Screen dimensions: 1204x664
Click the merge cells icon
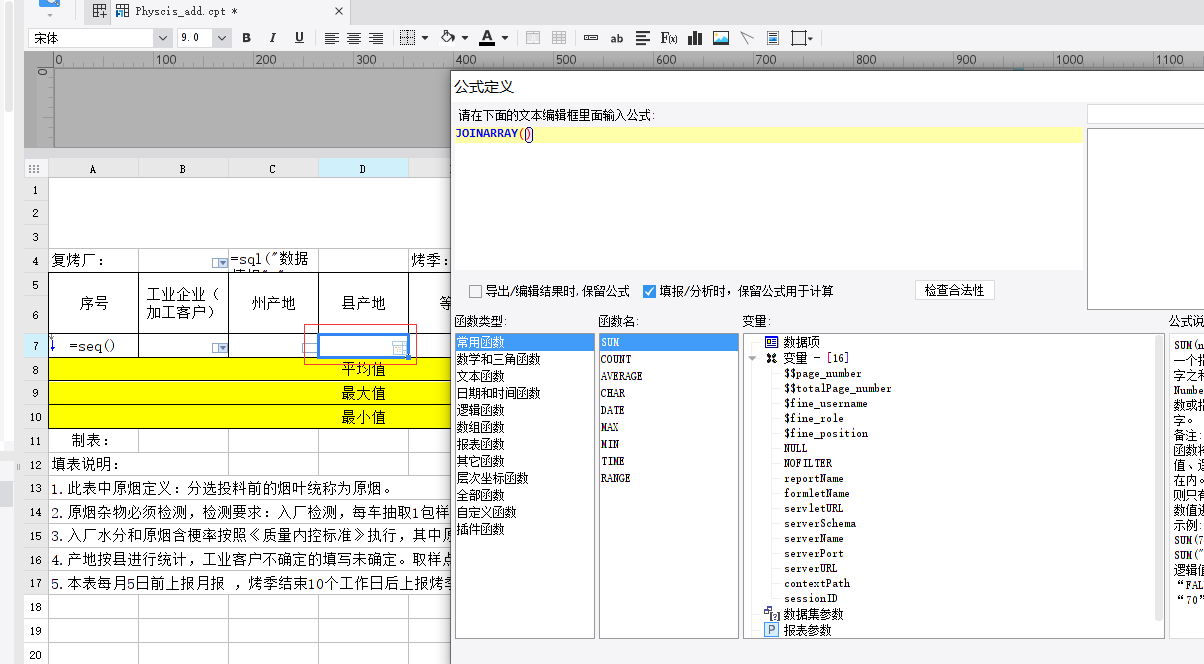(x=533, y=38)
